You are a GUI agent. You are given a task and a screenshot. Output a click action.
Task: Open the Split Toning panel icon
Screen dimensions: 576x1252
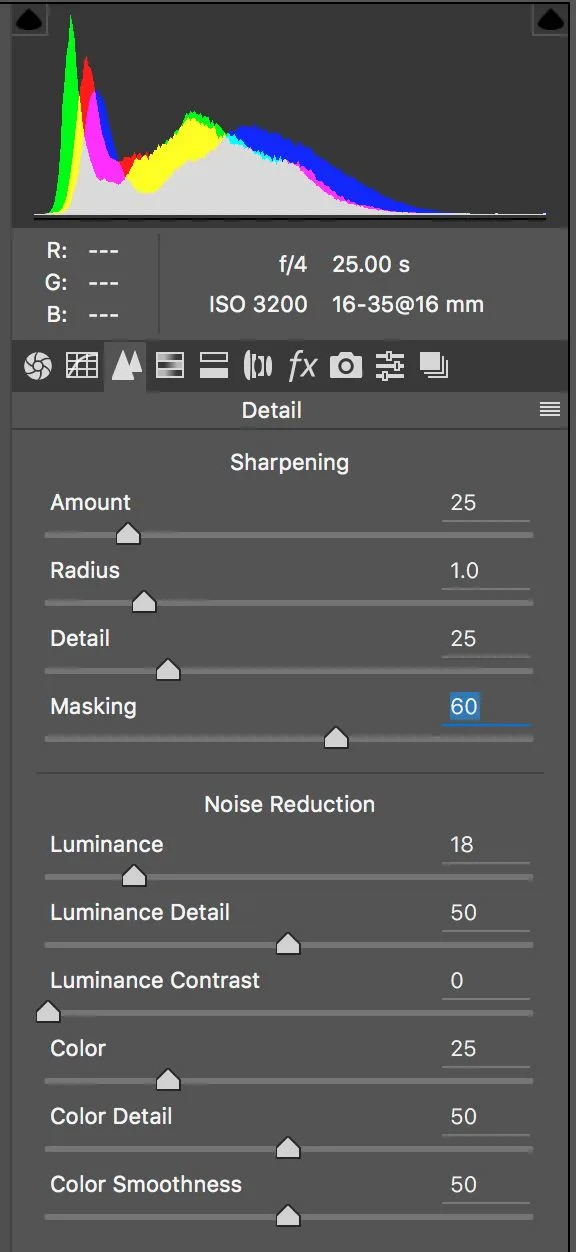coord(214,366)
